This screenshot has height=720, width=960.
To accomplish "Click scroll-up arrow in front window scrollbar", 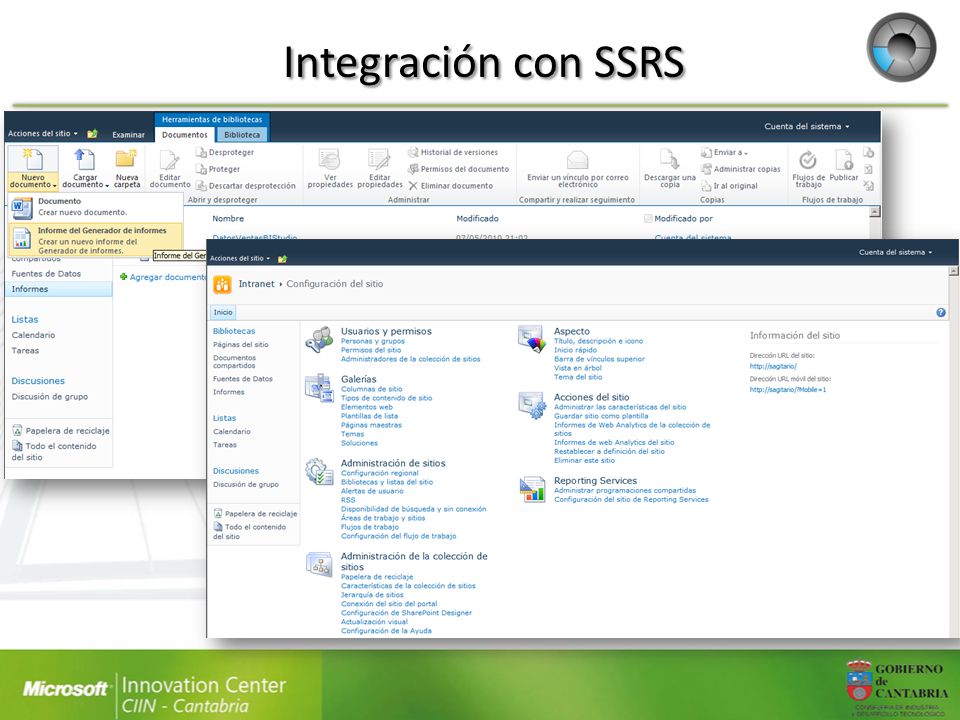I will [x=953, y=270].
